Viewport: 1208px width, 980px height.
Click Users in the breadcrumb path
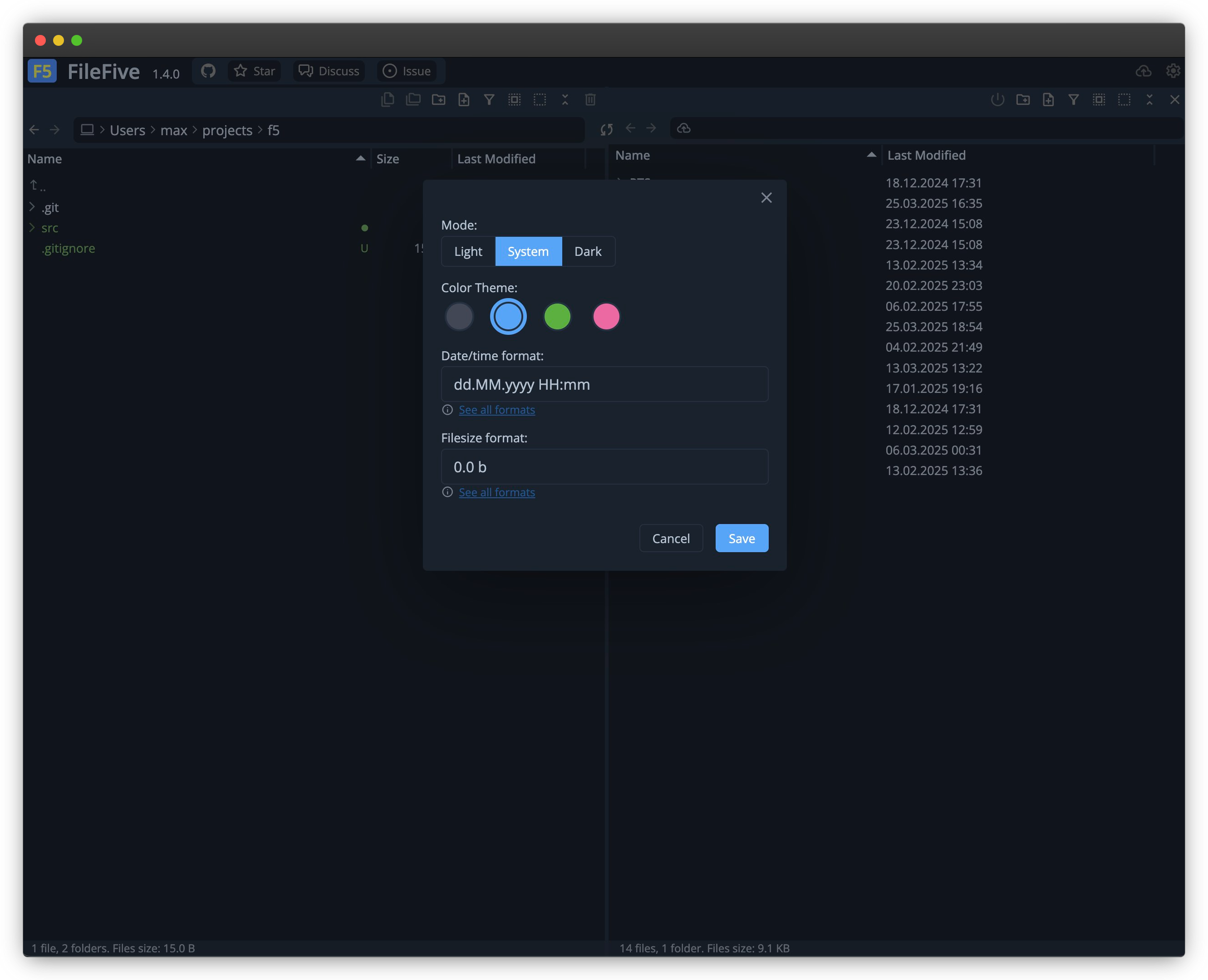(127, 130)
